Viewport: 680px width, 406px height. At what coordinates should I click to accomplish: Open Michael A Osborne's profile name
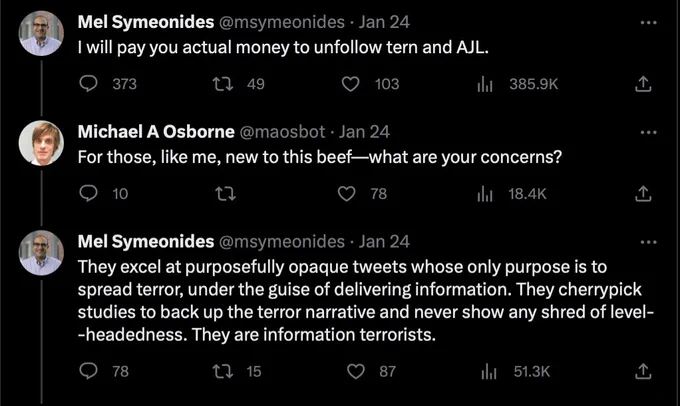156,132
